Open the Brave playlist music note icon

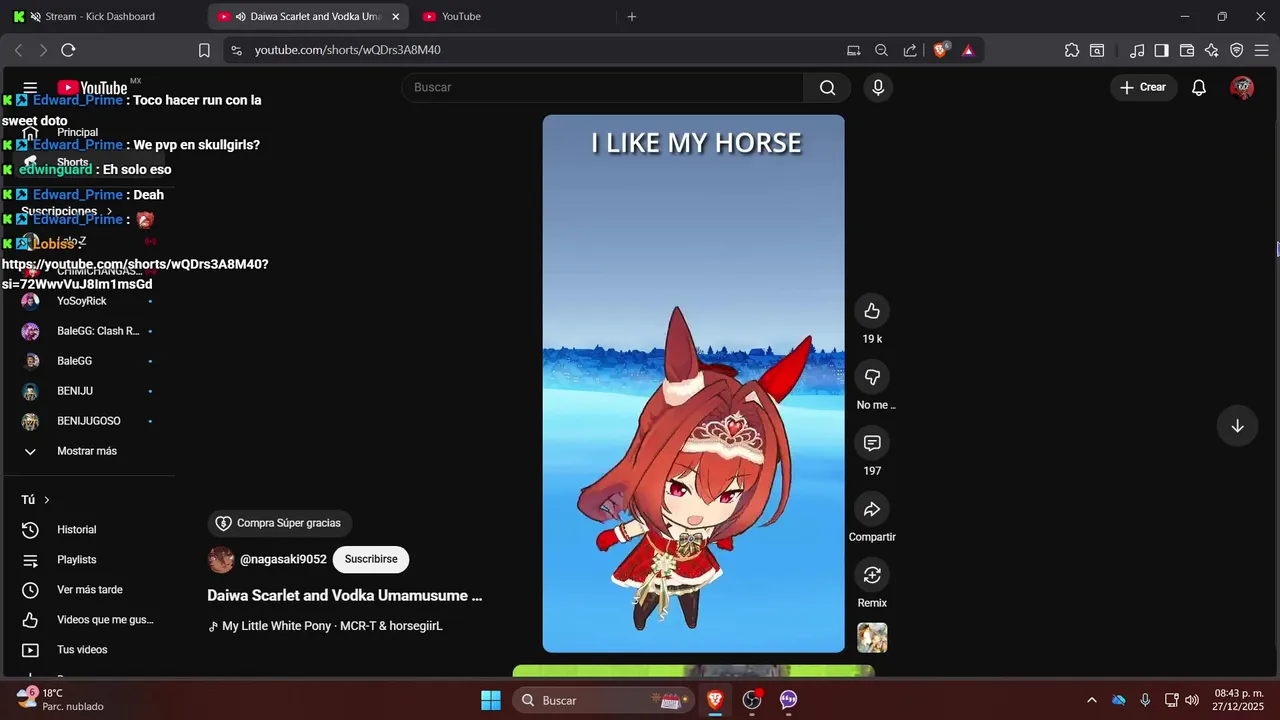(1137, 50)
